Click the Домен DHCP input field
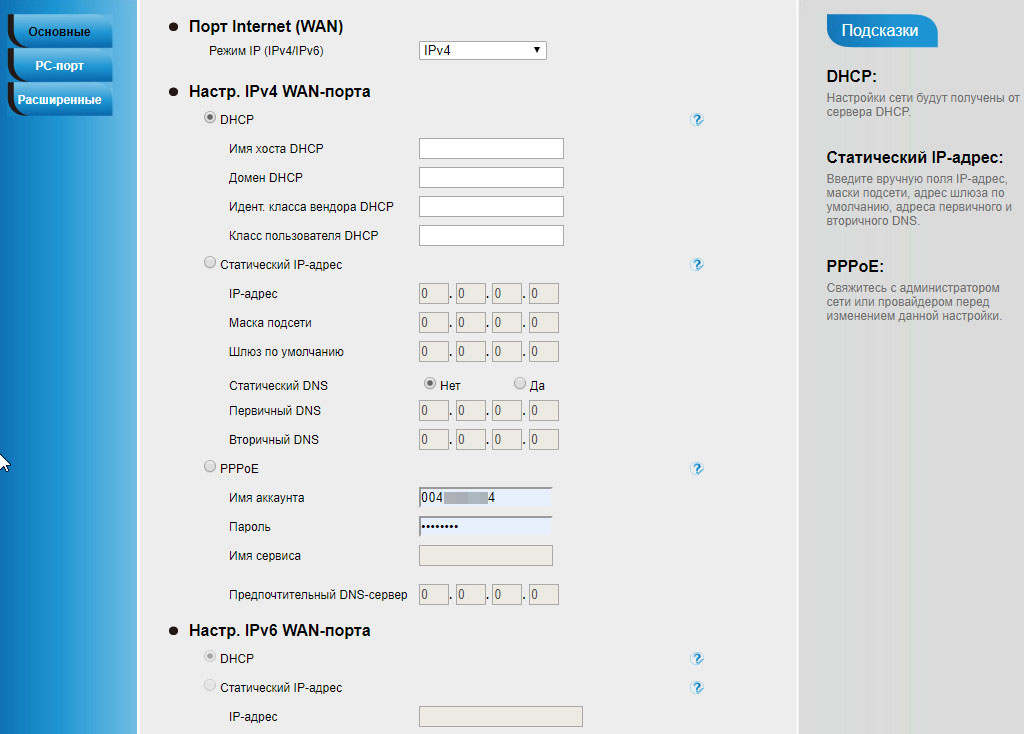This screenshot has width=1024, height=734. [x=491, y=178]
